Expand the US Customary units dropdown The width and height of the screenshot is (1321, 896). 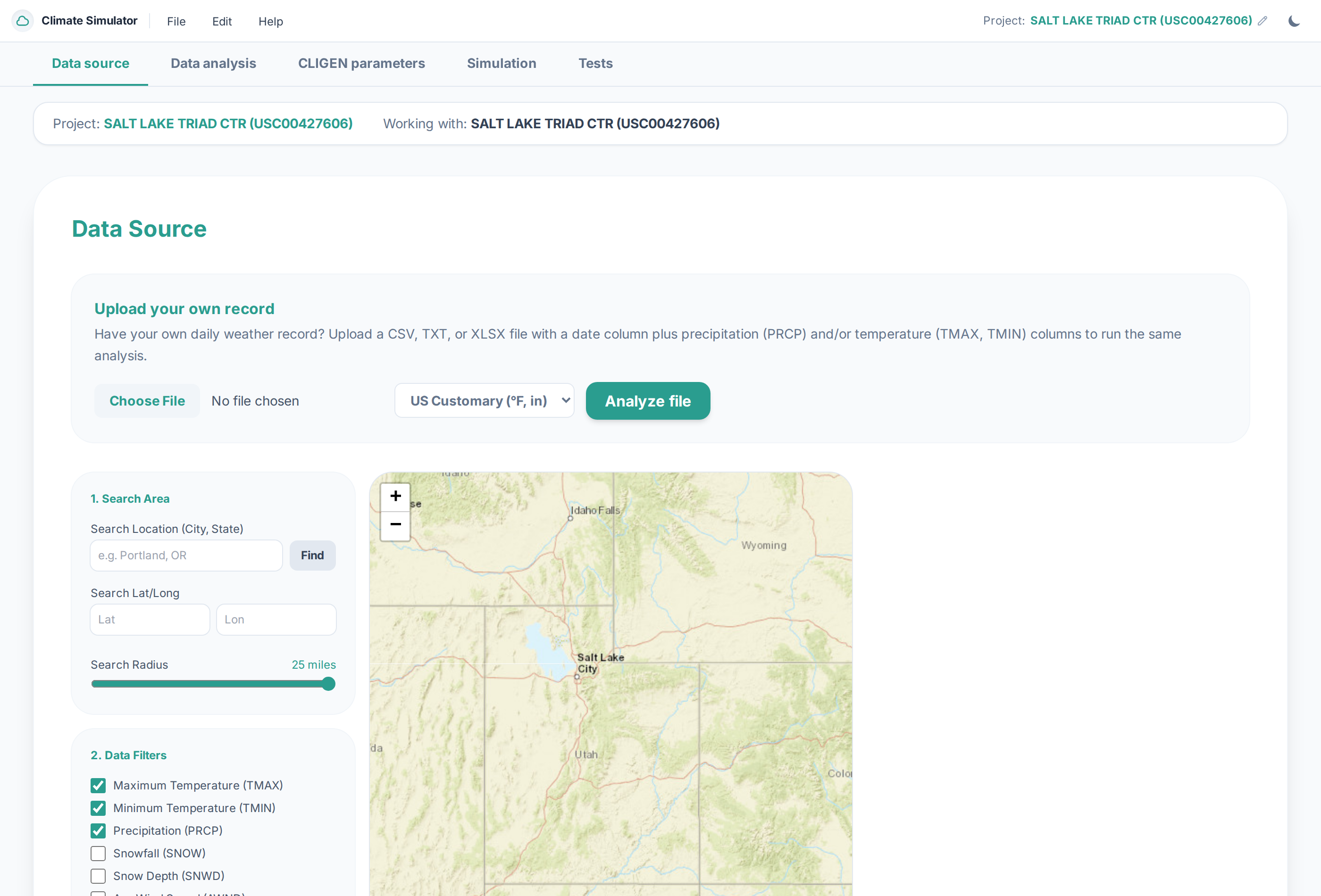[485, 401]
